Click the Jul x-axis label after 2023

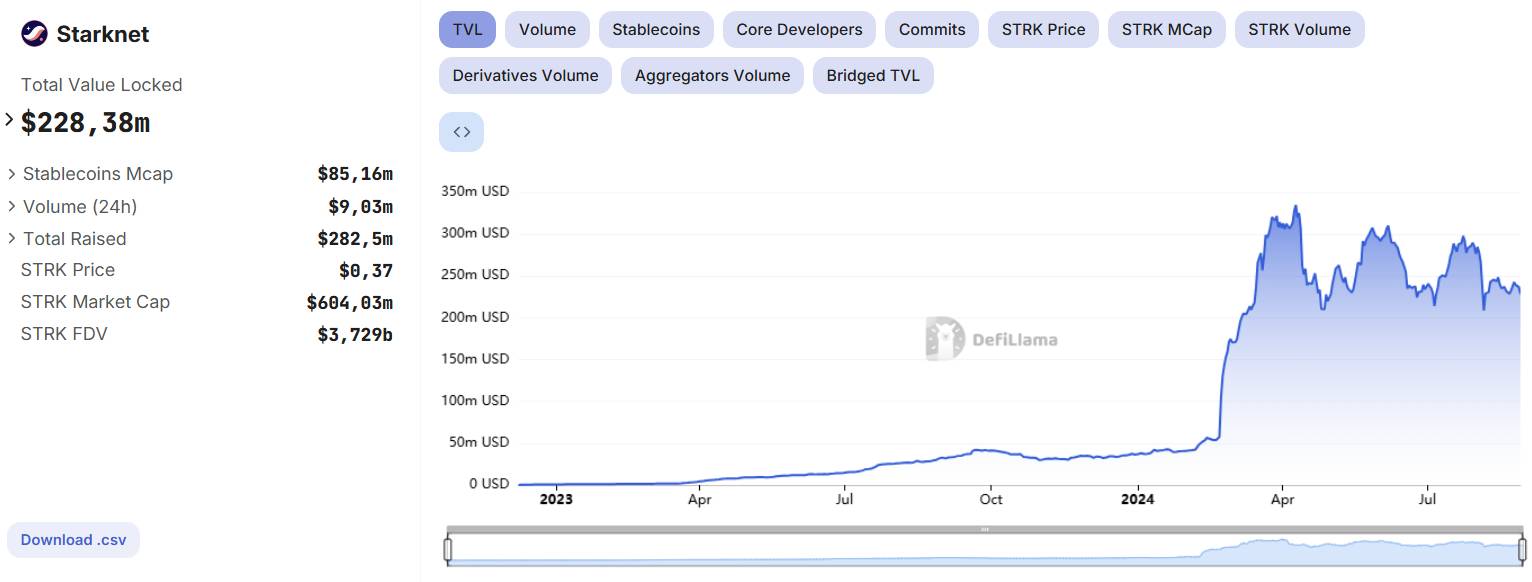pos(845,499)
